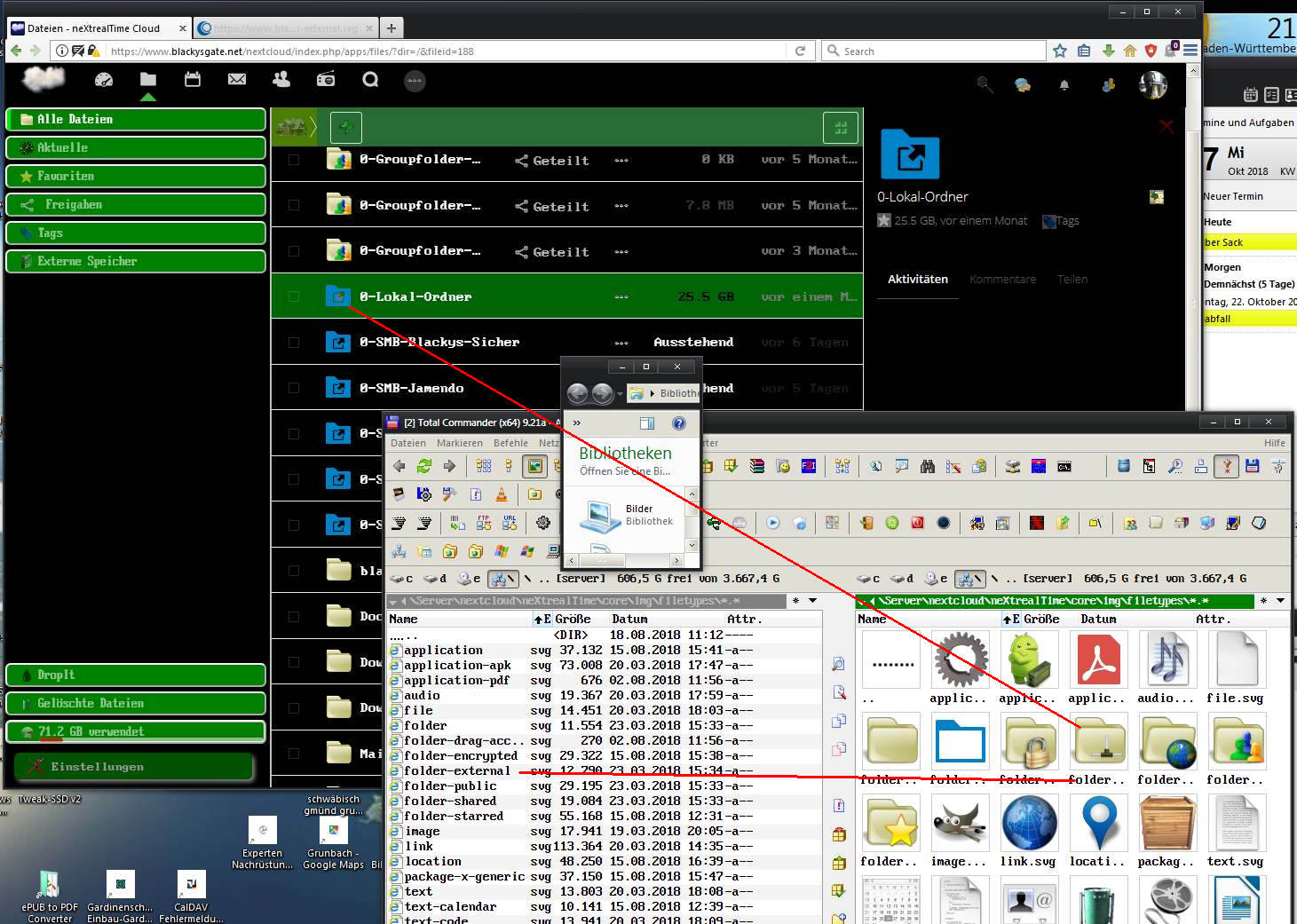
Task: Open the Dateien menu in Total Commander
Action: [407, 443]
